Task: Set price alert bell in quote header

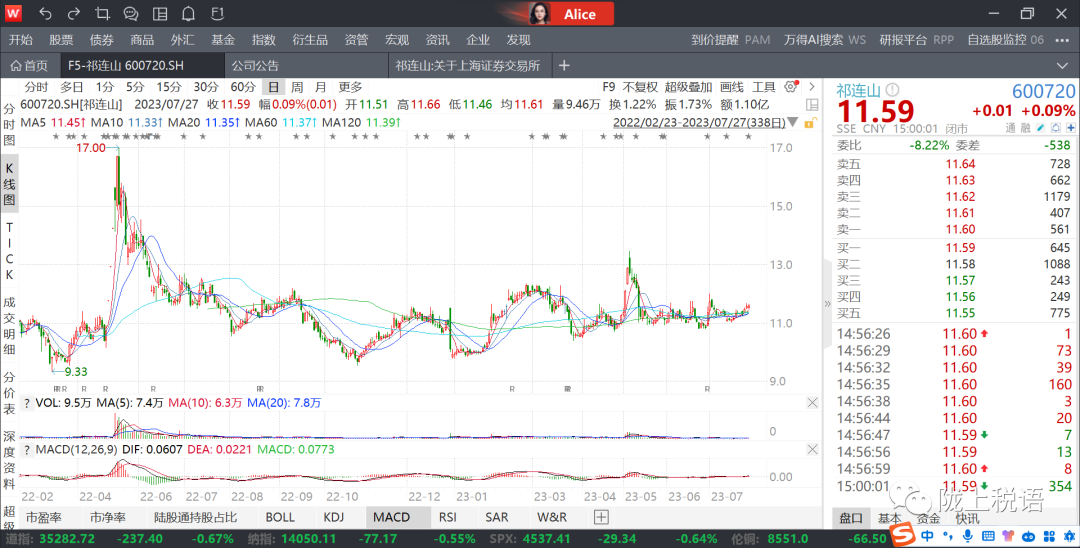Action: coord(1055,128)
